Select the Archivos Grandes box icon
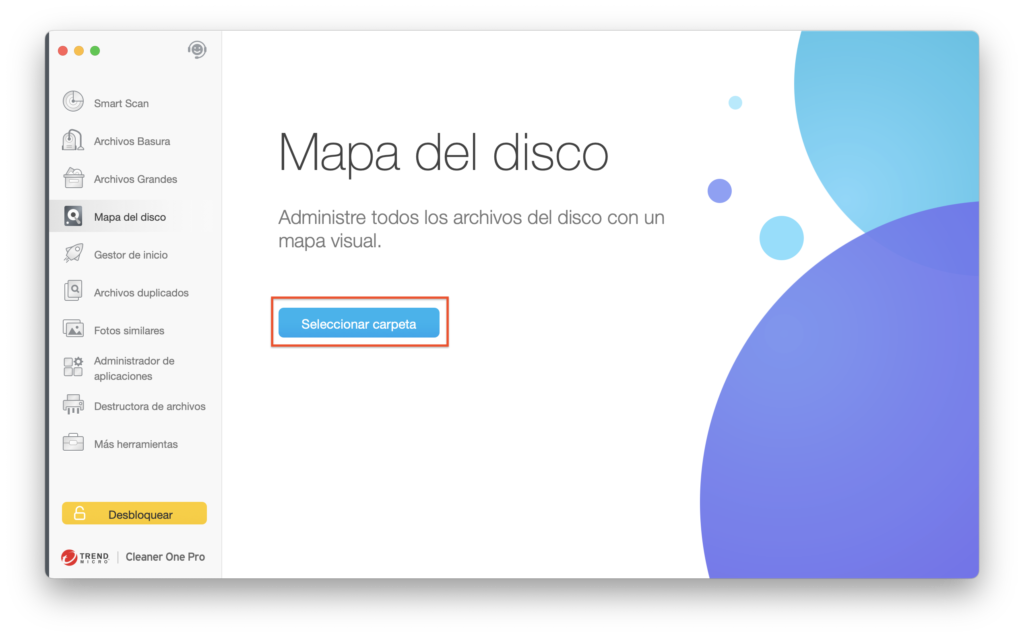The width and height of the screenshot is (1024, 638). pyautogui.click(x=73, y=178)
